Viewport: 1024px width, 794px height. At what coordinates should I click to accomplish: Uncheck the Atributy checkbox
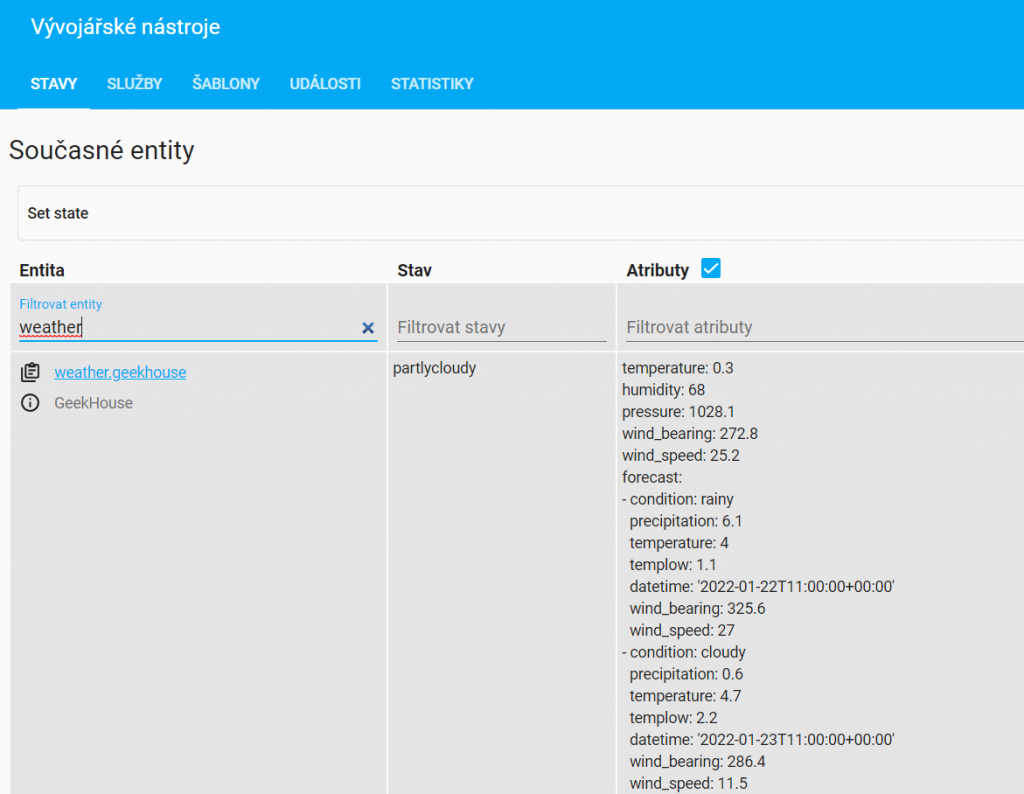(711, 268)
